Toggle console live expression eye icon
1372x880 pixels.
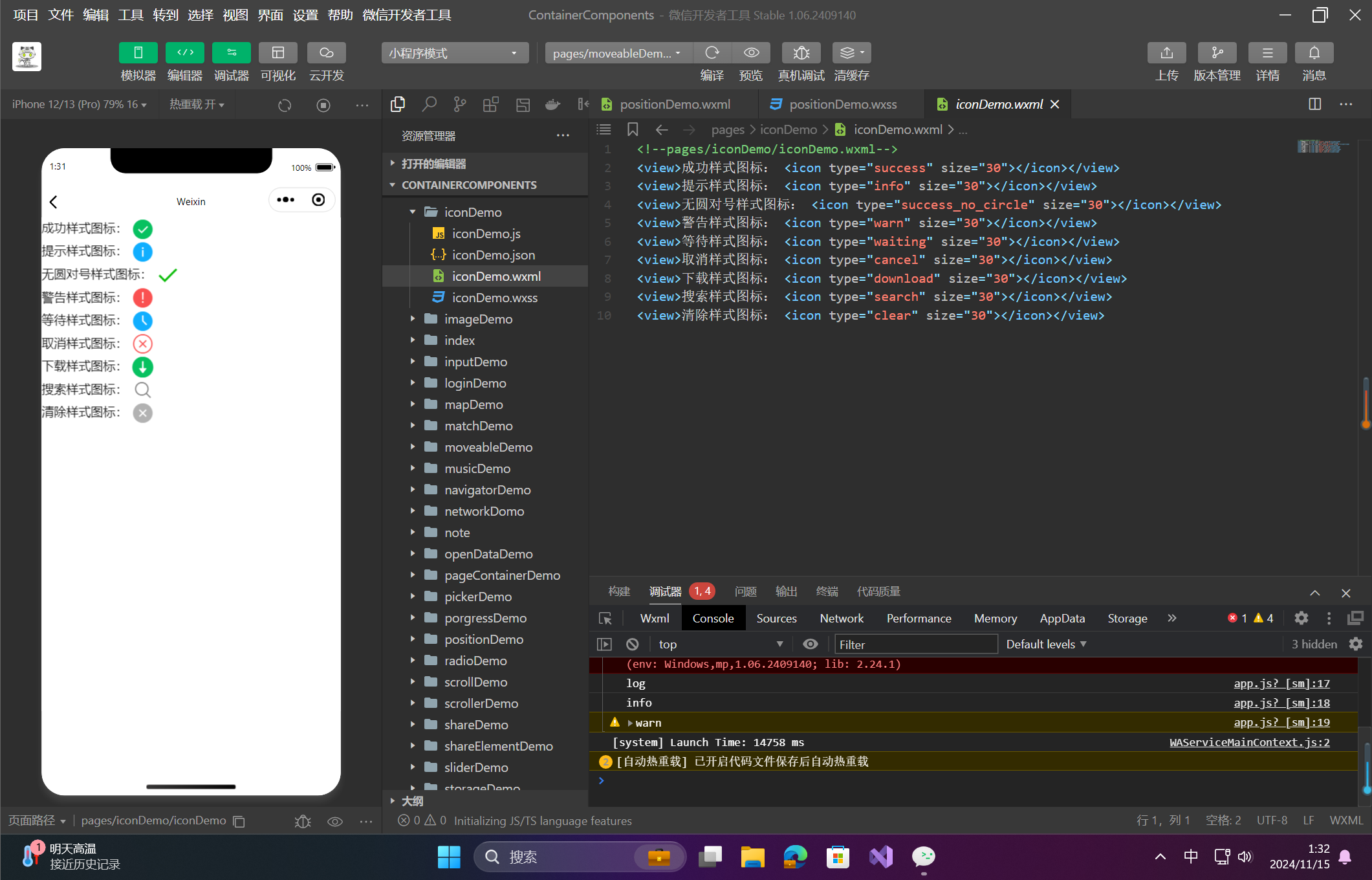point(810,644)
